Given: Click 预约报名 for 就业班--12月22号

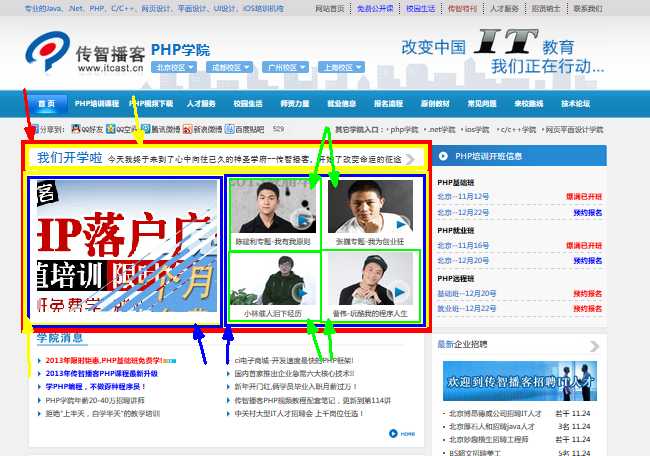Looking at the screenshot, I should click(x=587, y=308).
